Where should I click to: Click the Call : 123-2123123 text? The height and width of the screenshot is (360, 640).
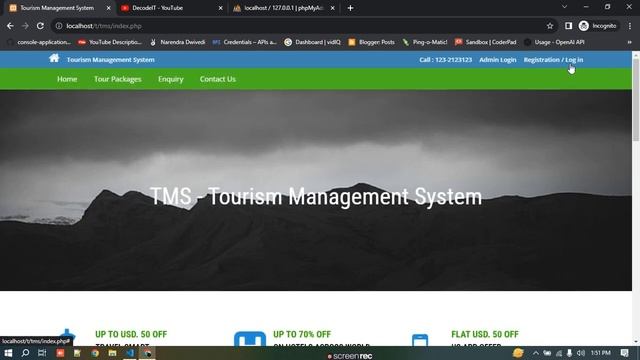[x=445, y=60]
